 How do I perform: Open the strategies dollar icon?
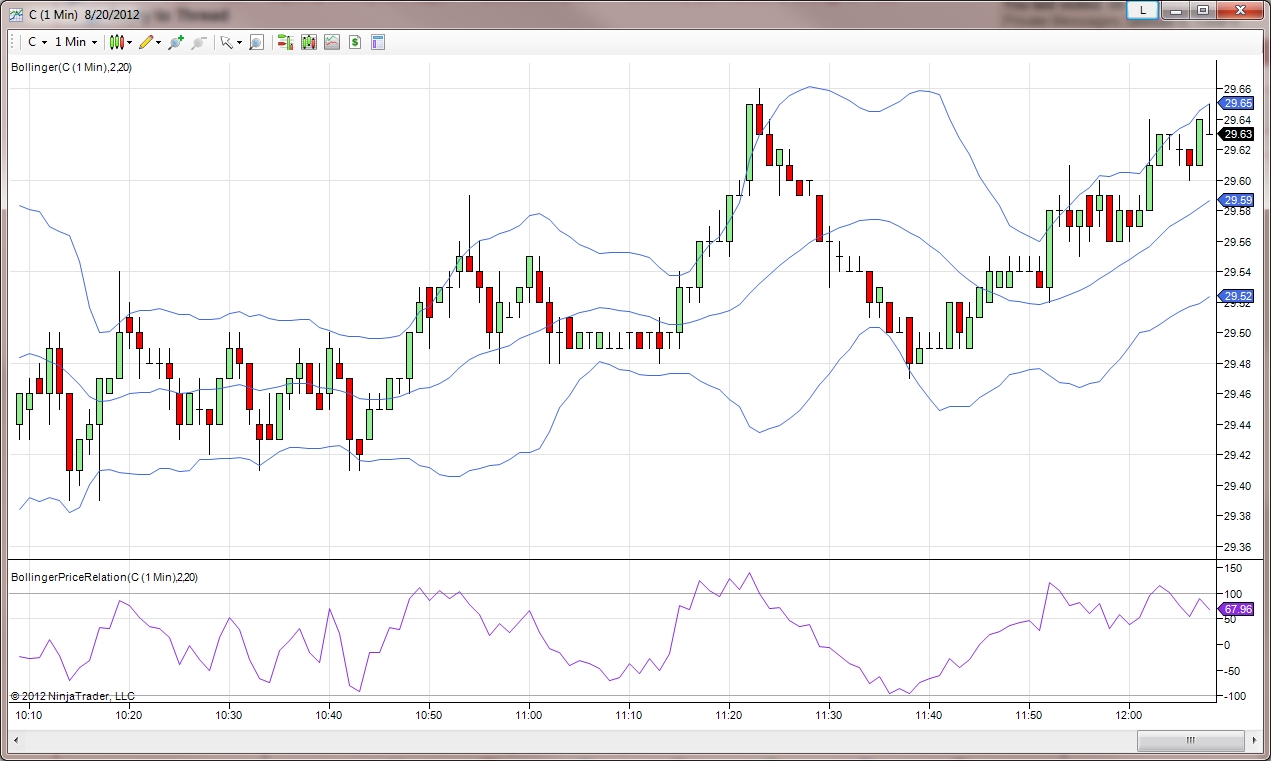(354, 42)
